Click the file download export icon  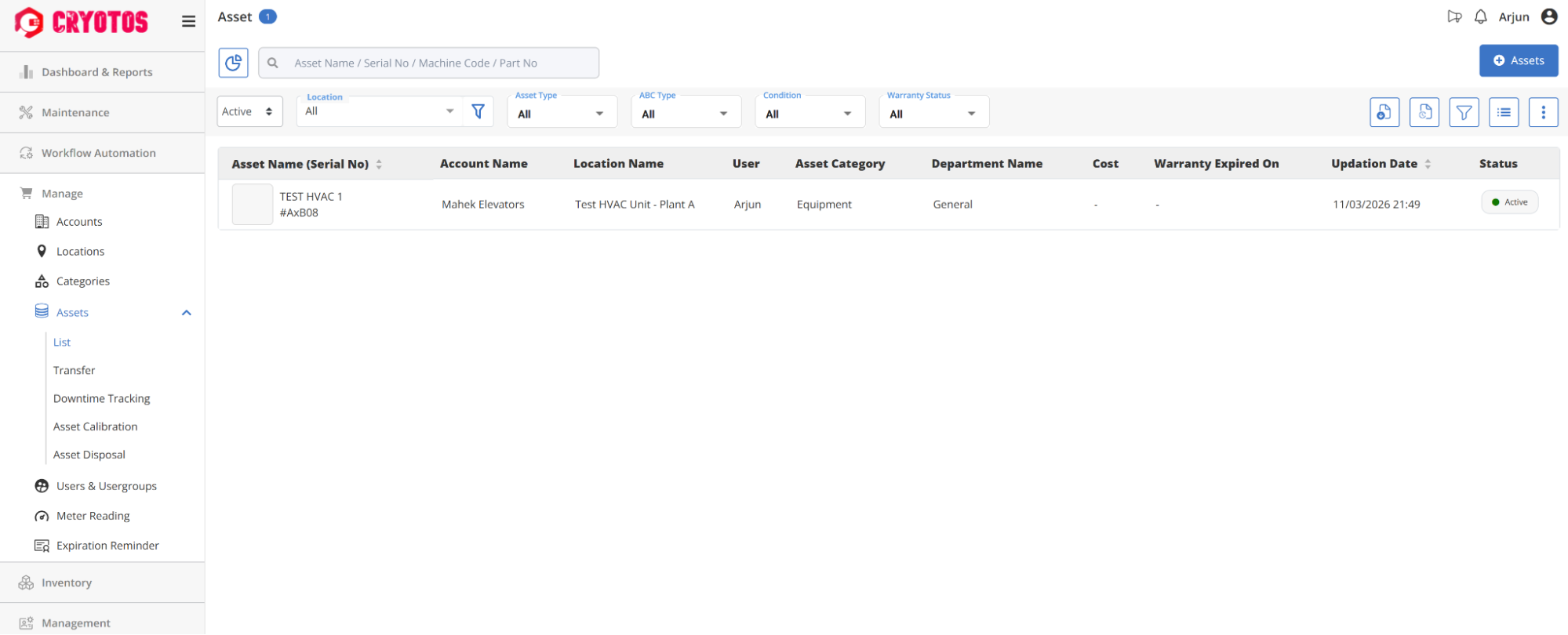point(1384,112)
